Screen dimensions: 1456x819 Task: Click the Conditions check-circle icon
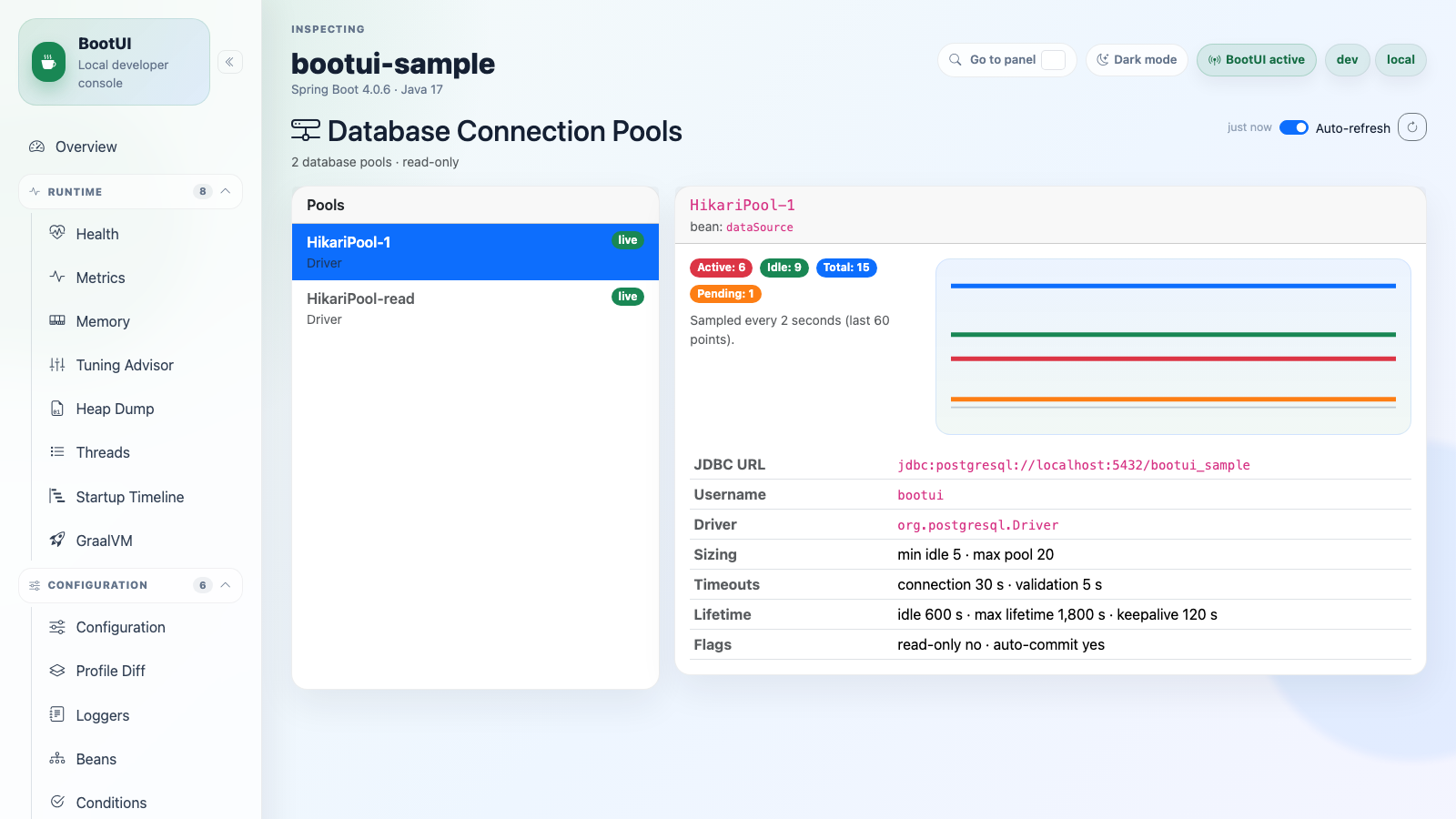(57, 802)
